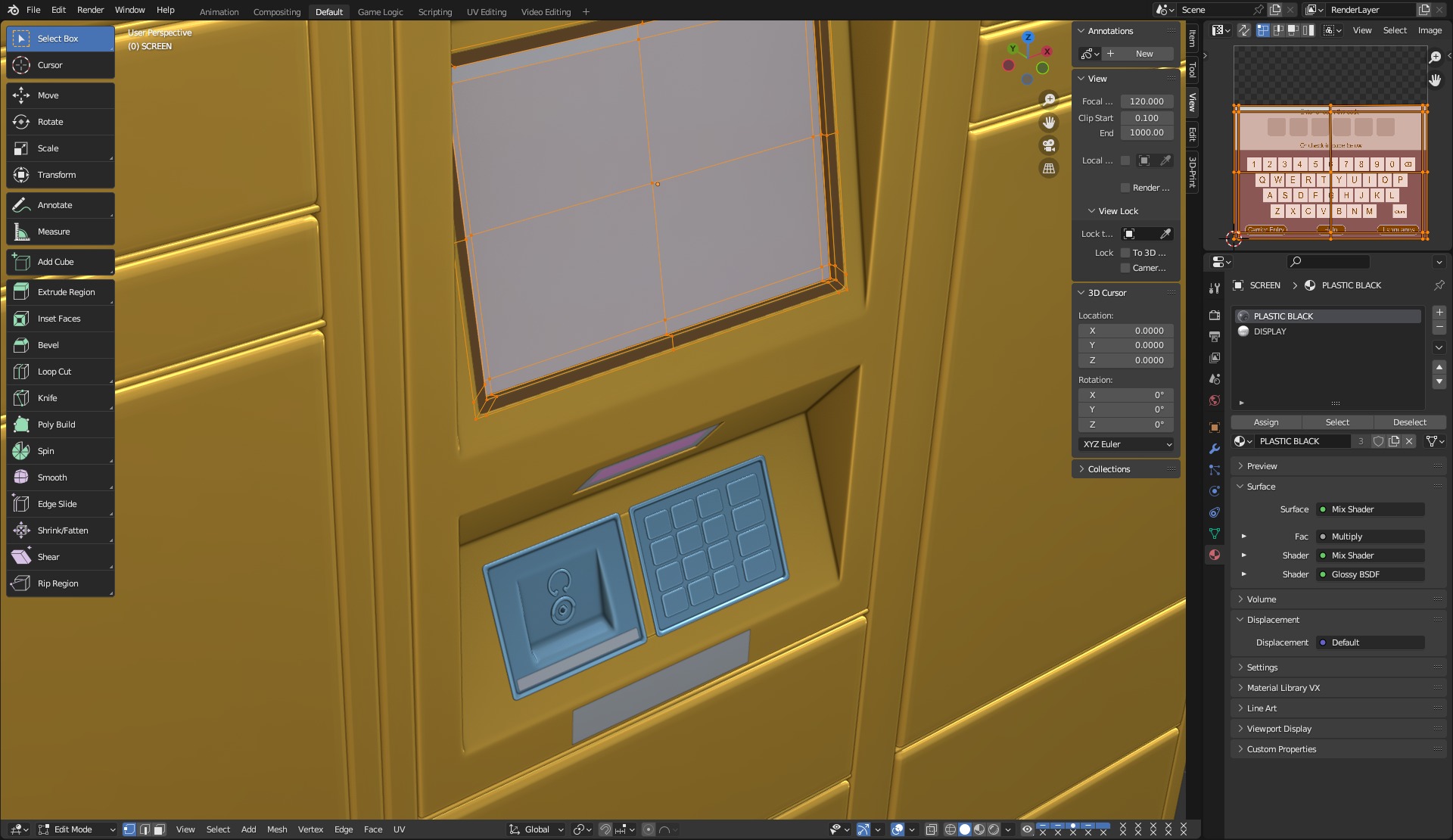Collapse the Surface panel
This screenshot has width=1453, height=840.
pos(1338,487)
